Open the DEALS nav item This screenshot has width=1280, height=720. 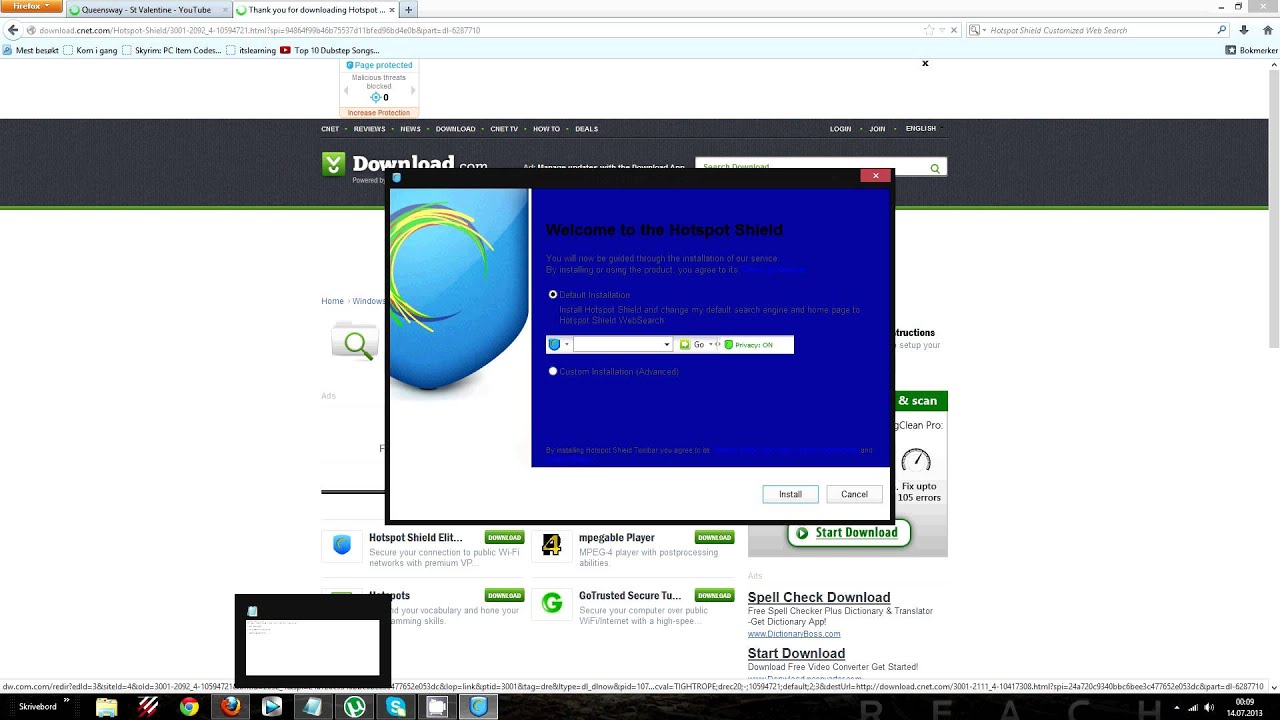point(586,129)
